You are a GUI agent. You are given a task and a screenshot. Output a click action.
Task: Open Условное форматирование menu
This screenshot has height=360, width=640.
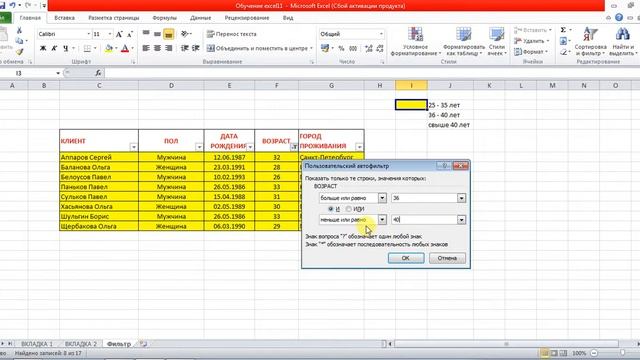(x=415, y=42)
